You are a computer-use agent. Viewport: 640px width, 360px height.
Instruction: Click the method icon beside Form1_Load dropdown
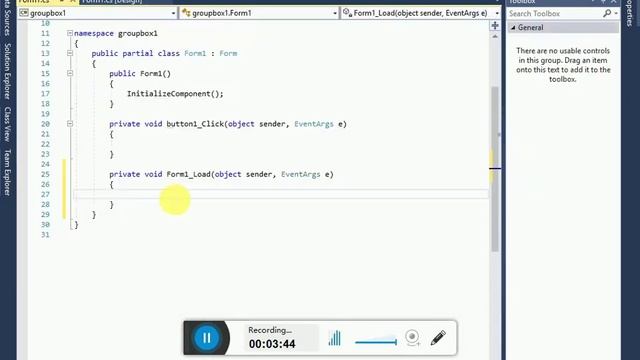click(x=347, y=13)
